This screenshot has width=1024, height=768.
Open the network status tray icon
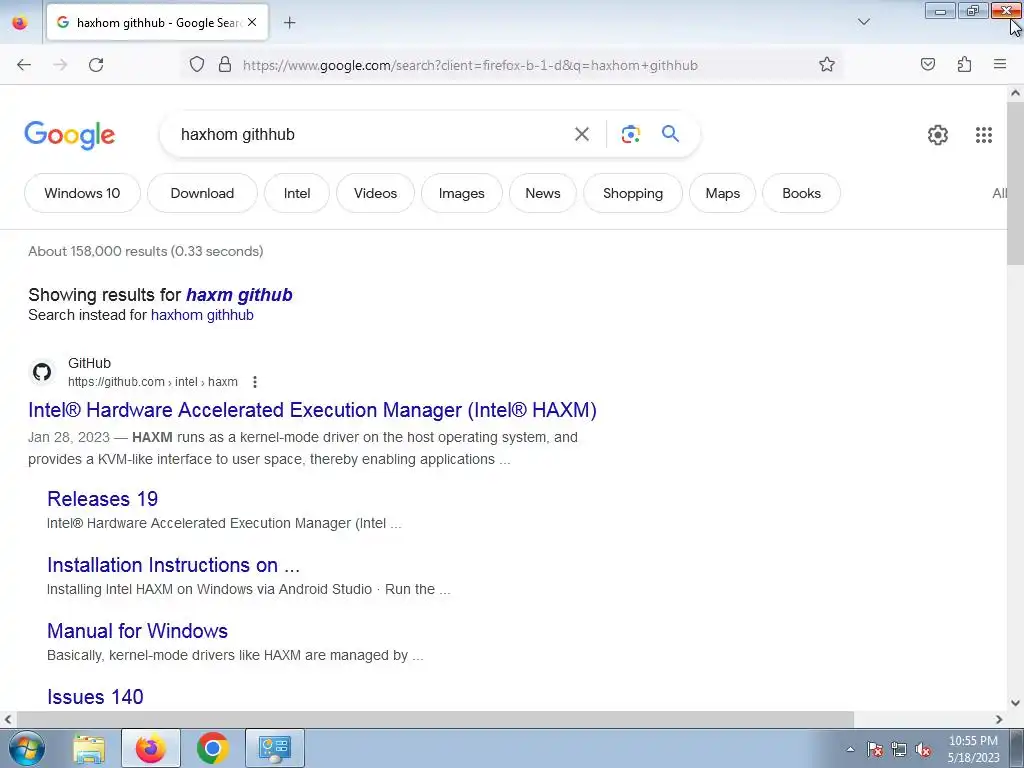pyautogui.click(x=899, y=749)
